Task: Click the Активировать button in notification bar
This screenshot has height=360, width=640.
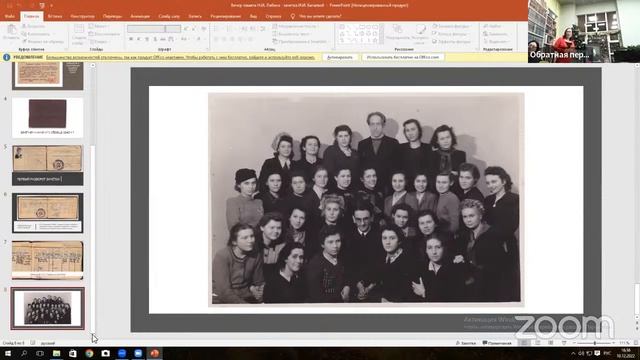Action: pos(340,58)
